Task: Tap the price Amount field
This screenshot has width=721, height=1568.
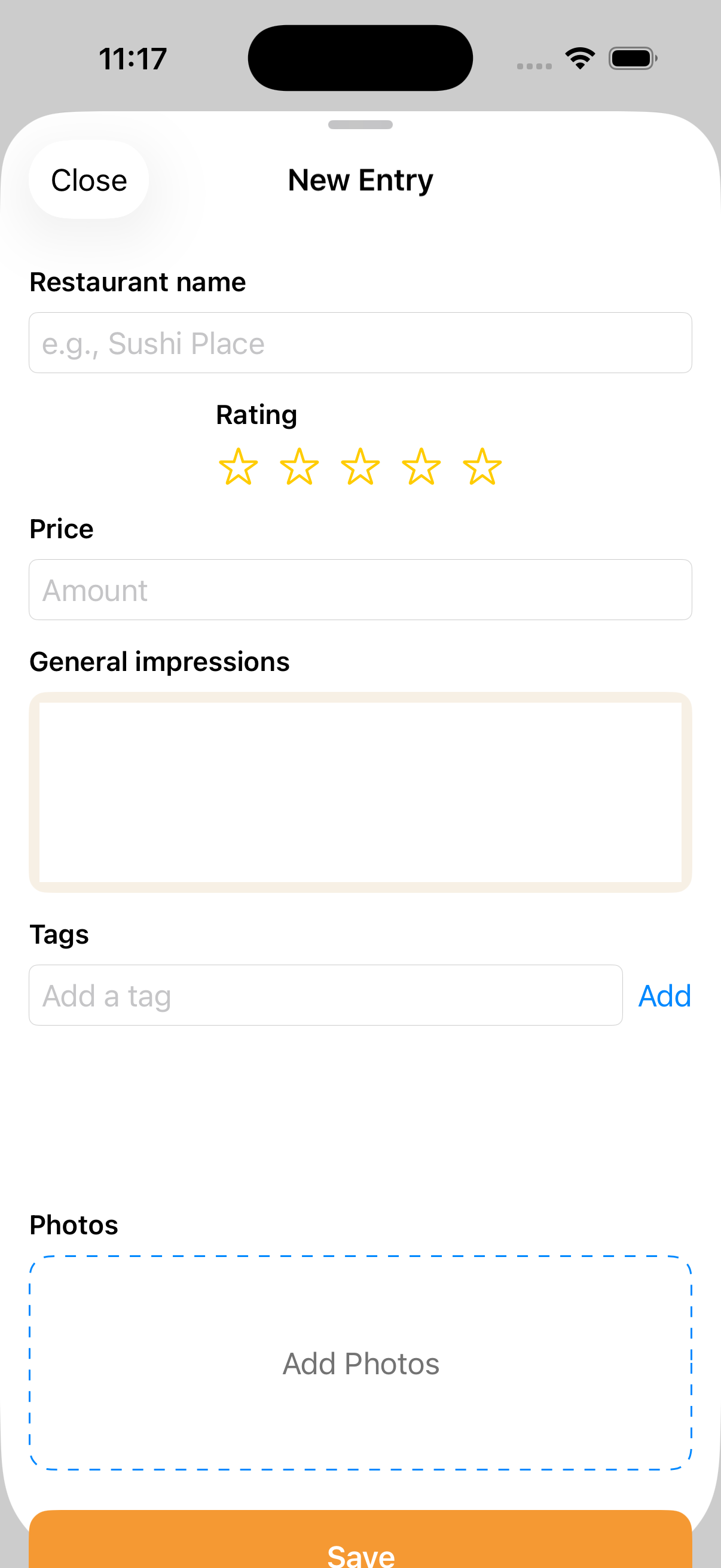Action: tap(360, 590)
